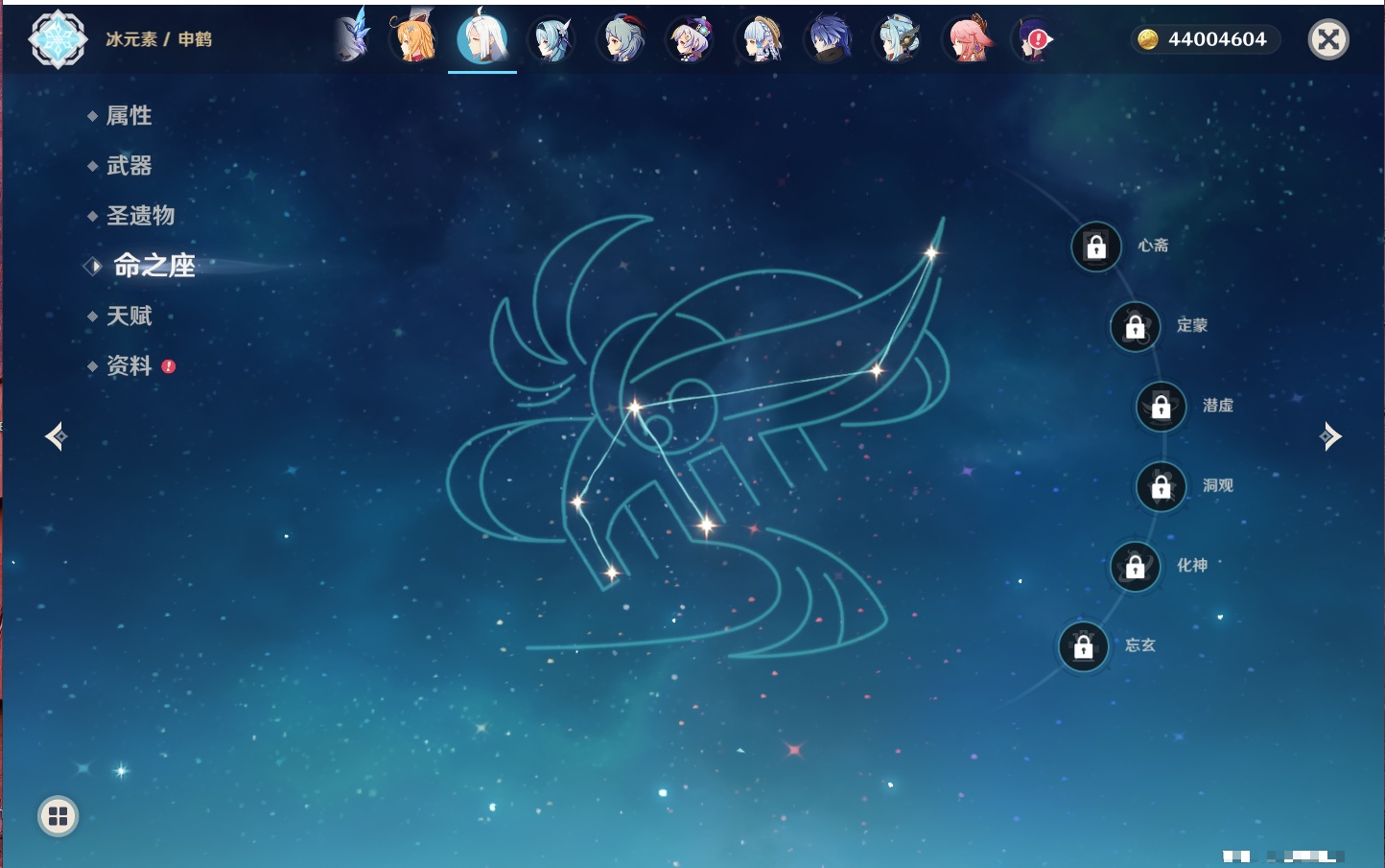Select the dark blue-haired character avatar
This screenshot has height=868, width=1385.
pyautogui.click(x=829, y=39)
